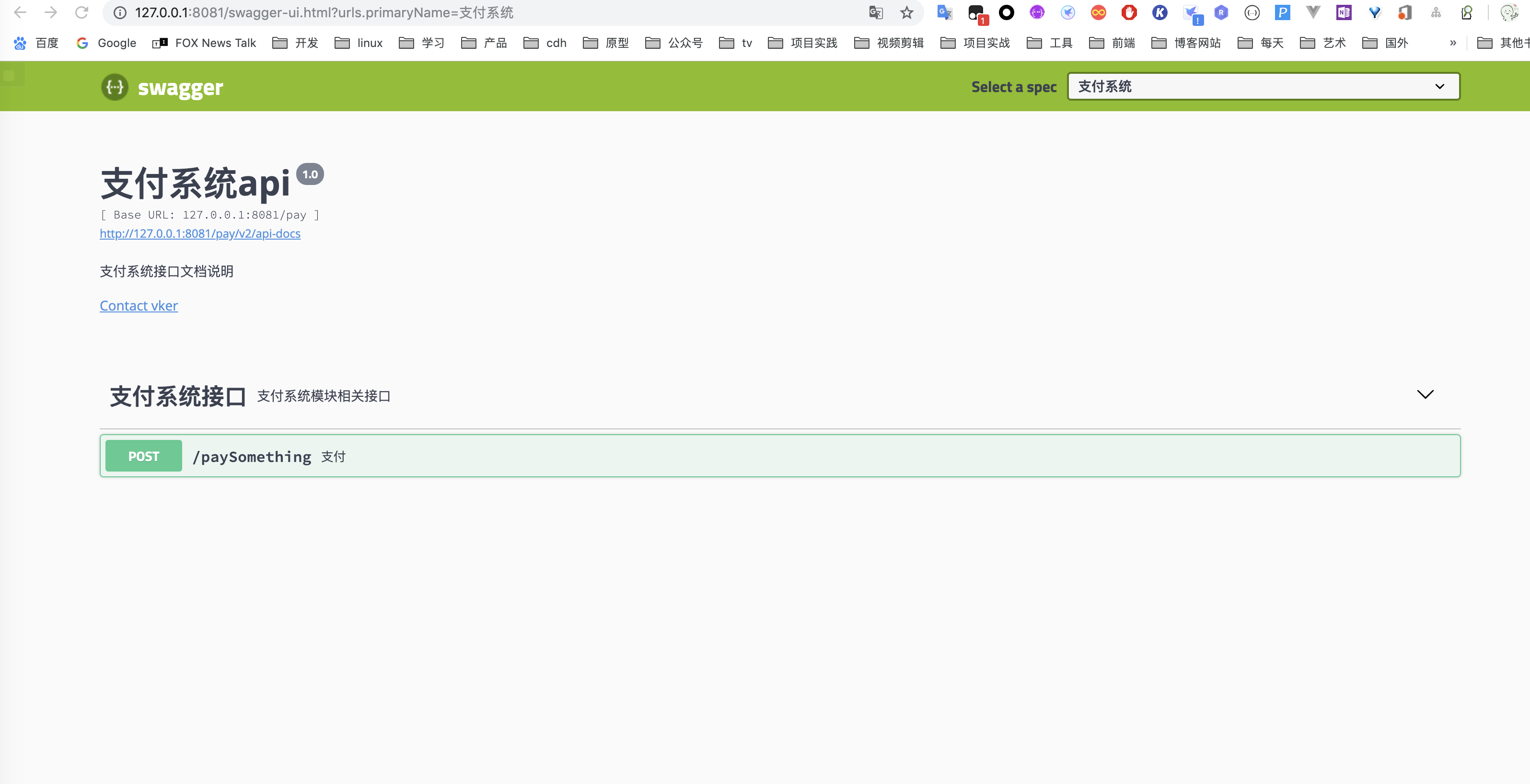Click the swagger logo icon
The height and width of the screenshot is (784, 1530).
115,87
